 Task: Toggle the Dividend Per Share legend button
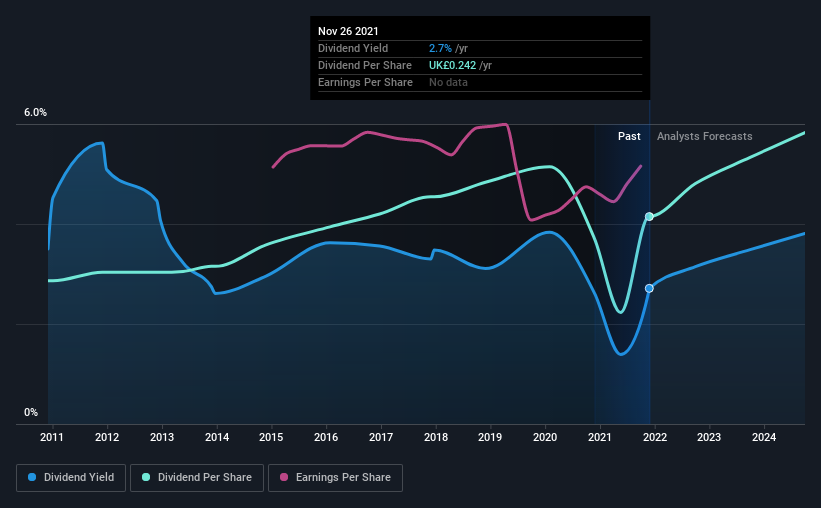(x=197, y=478)
